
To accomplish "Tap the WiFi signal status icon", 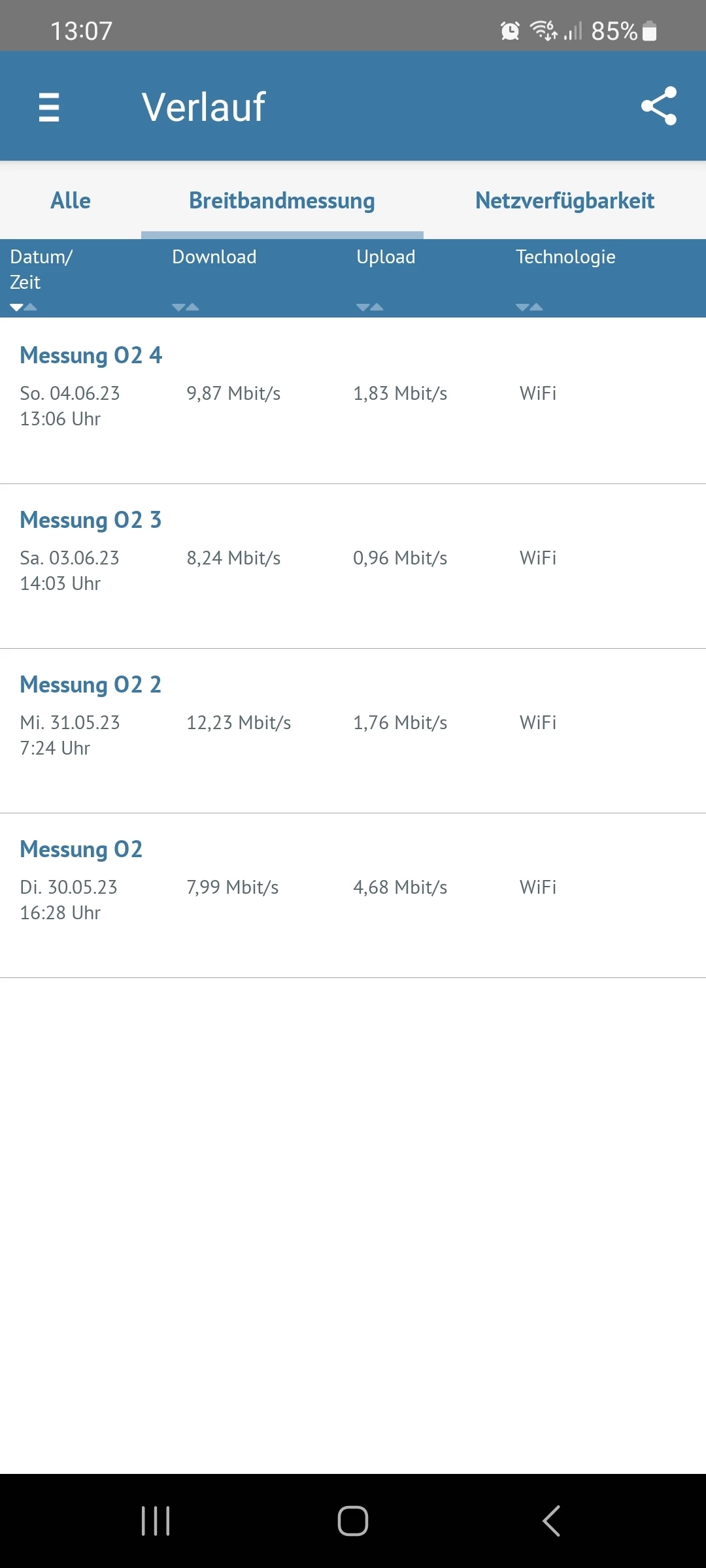I will pyautogui.click(x=543, y=31).
